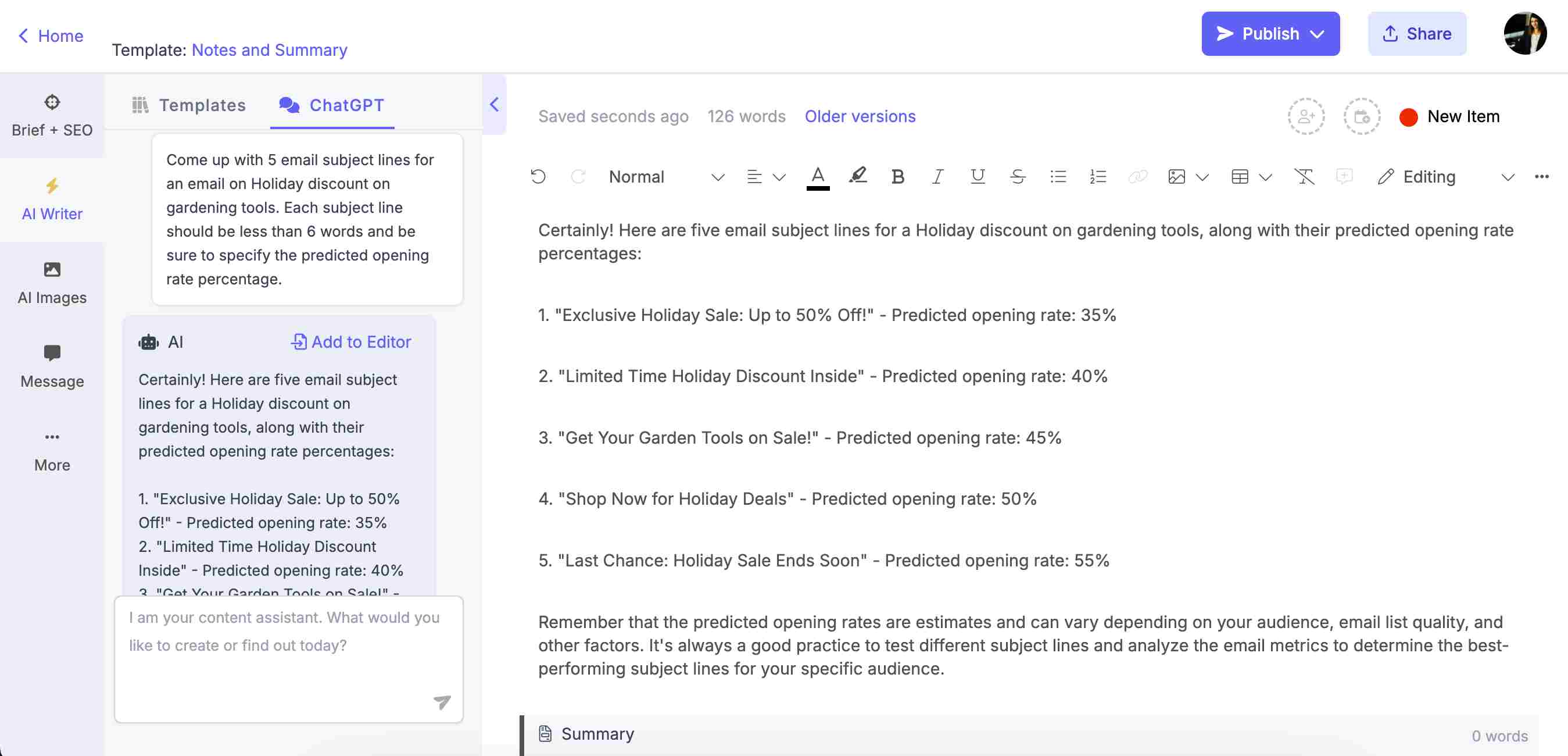Select the highlighter color tool
The height and width of the screenshot is (756, 1568).
[x=858, y=176]
